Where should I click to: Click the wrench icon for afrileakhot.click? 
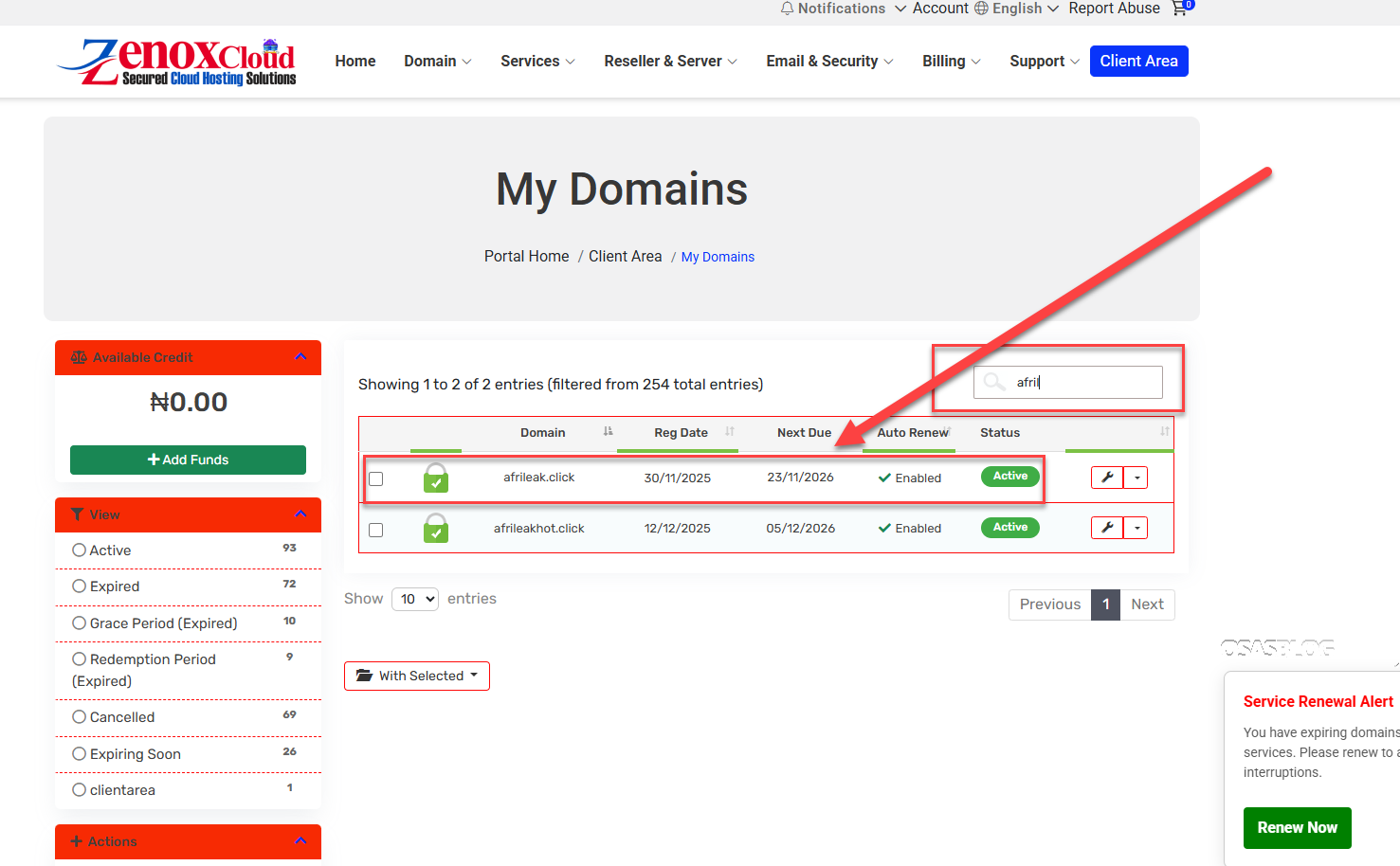pos(1107,528)
